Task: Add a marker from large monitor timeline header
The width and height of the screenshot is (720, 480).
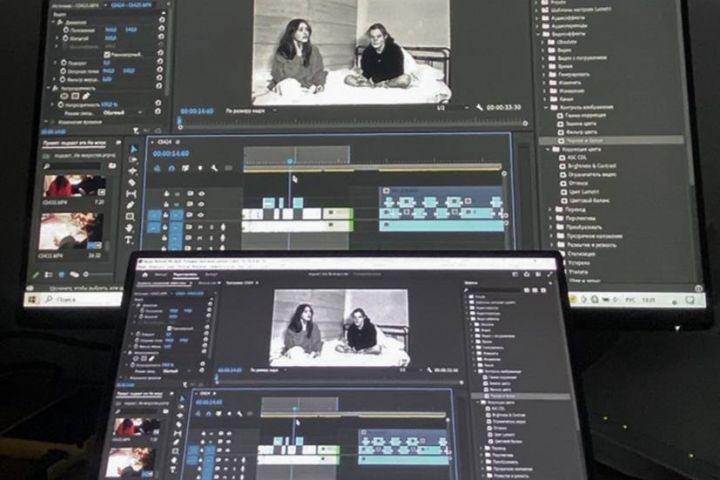Action: click(200, 169)
